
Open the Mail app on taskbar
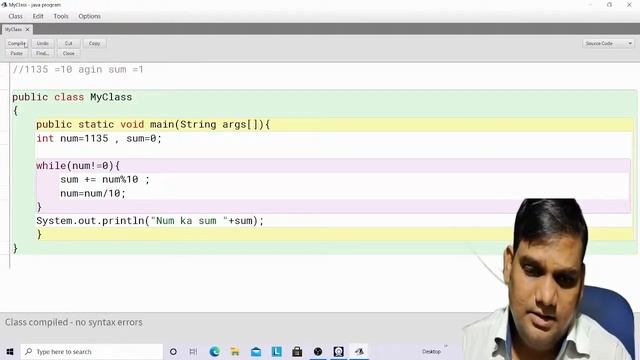point(256,351)
